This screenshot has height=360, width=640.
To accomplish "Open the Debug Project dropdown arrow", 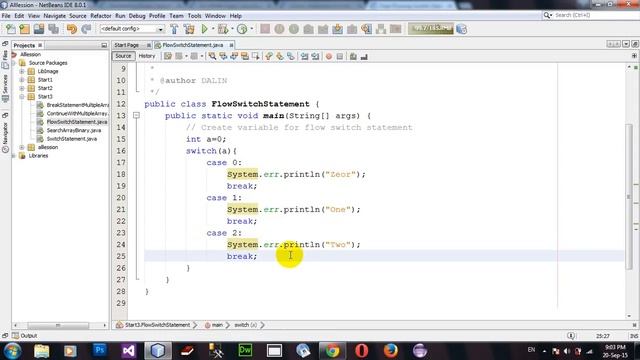I will coord(232,29).
